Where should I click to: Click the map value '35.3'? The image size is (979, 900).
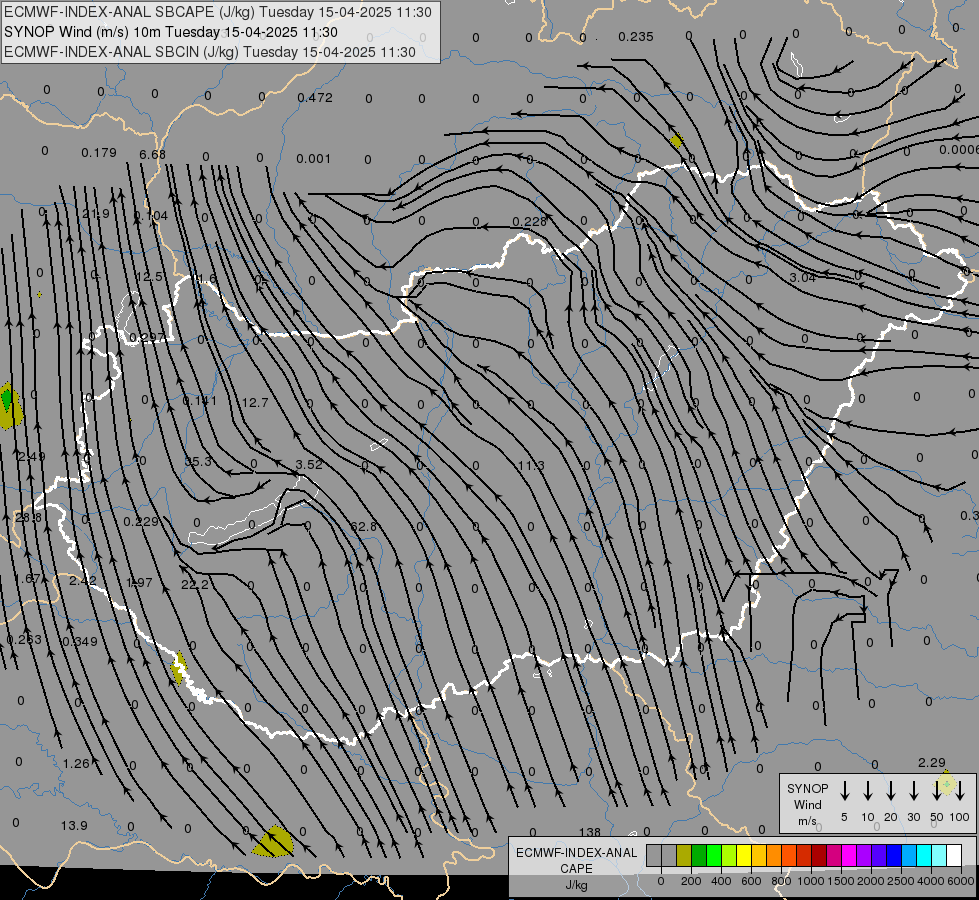(x=198, y=462)
